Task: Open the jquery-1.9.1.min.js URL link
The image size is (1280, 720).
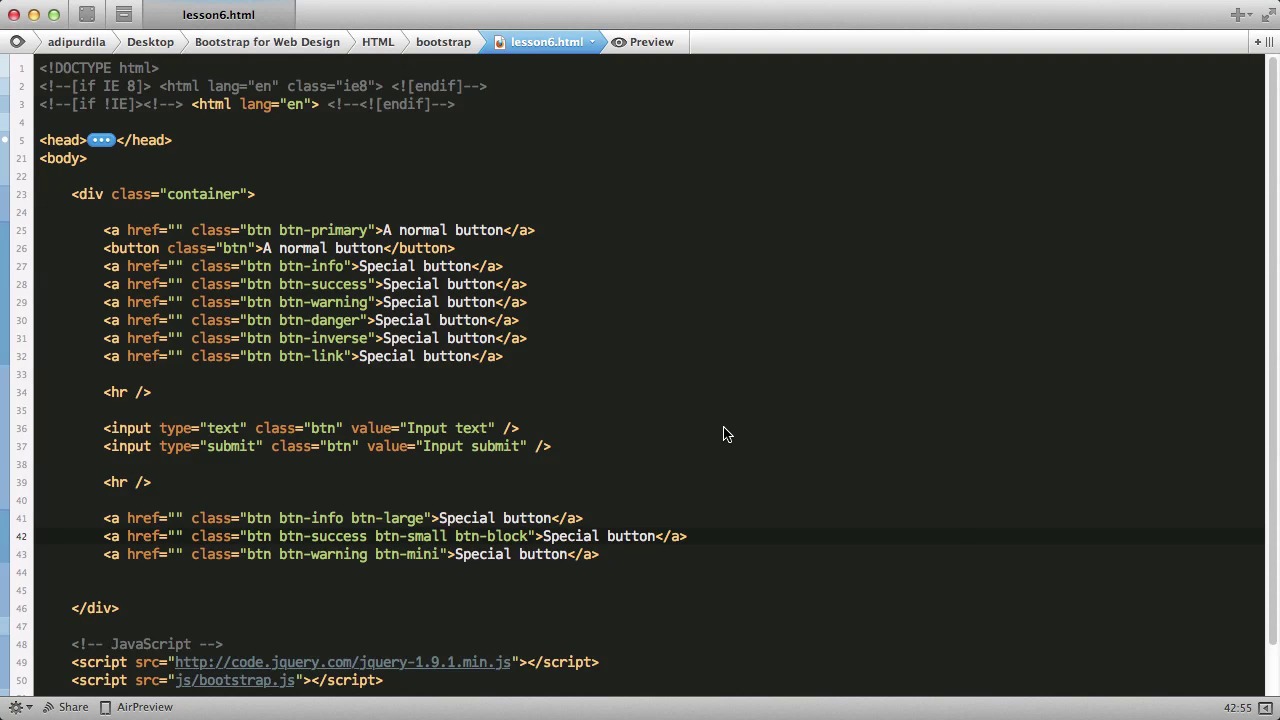Action: (343, 662)
